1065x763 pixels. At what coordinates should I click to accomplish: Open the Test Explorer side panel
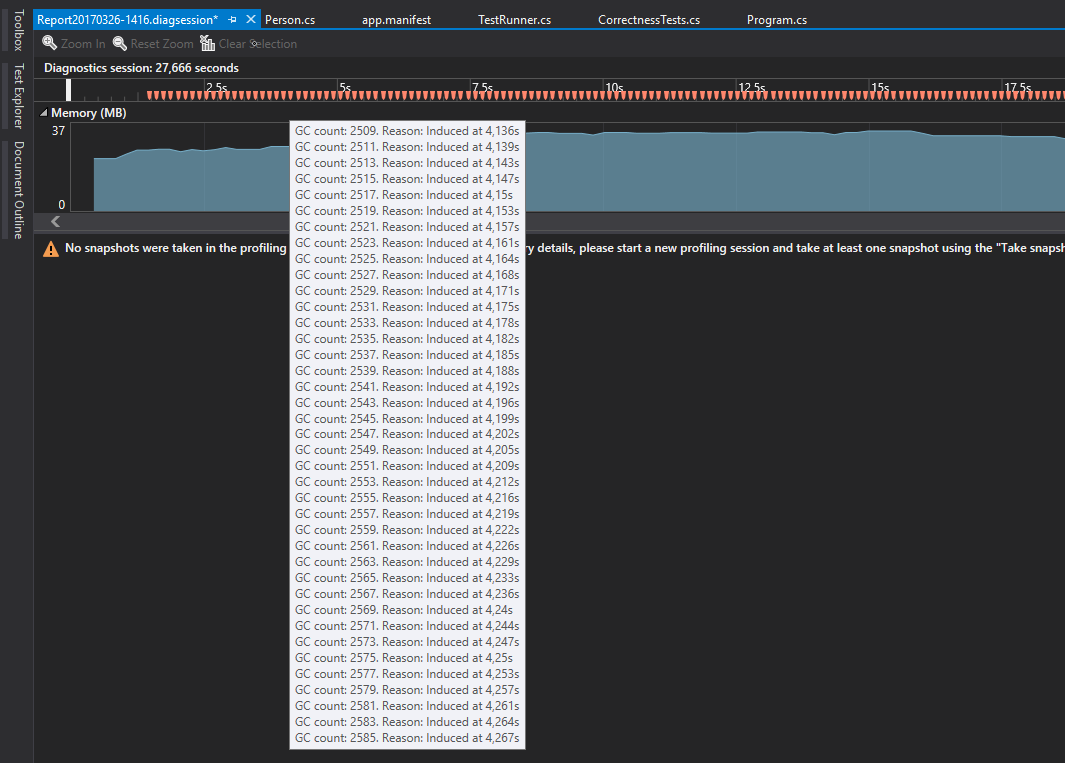(x=19, y=96)
